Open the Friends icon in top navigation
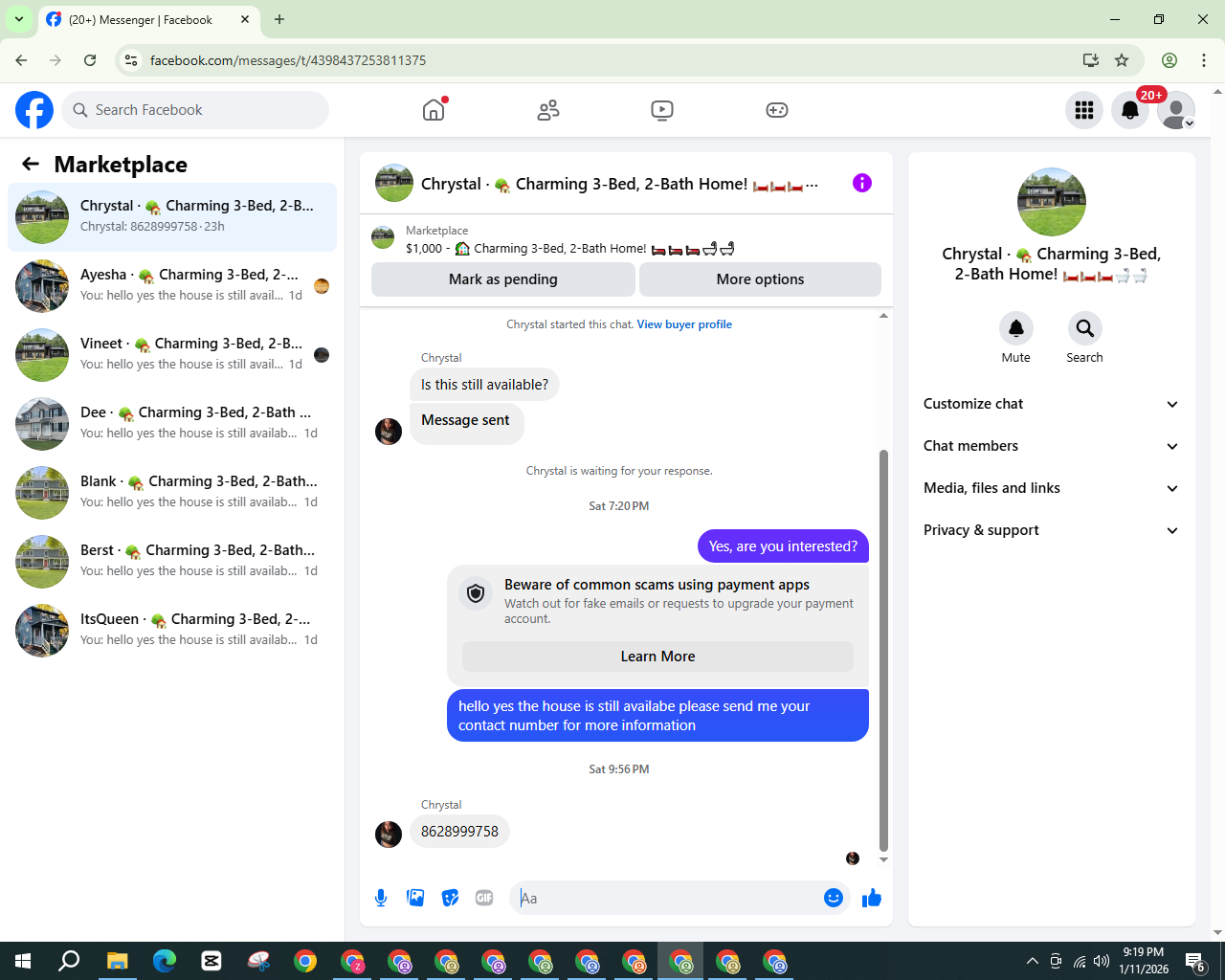The width and height of the screenshot is (1225, 980). tap(548, 110)
